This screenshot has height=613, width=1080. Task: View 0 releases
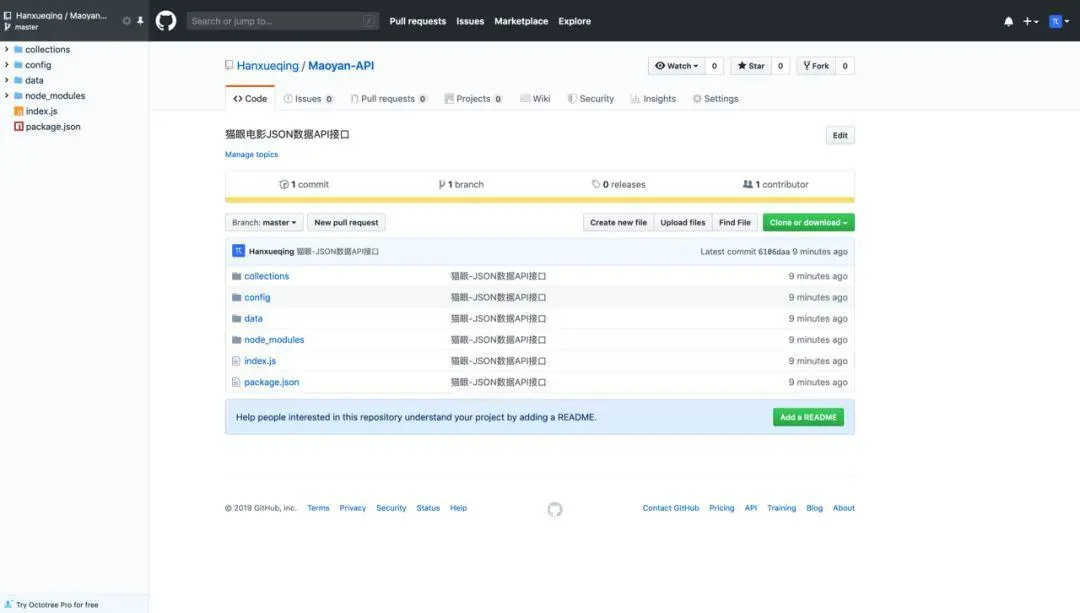[x=619, y=185]
